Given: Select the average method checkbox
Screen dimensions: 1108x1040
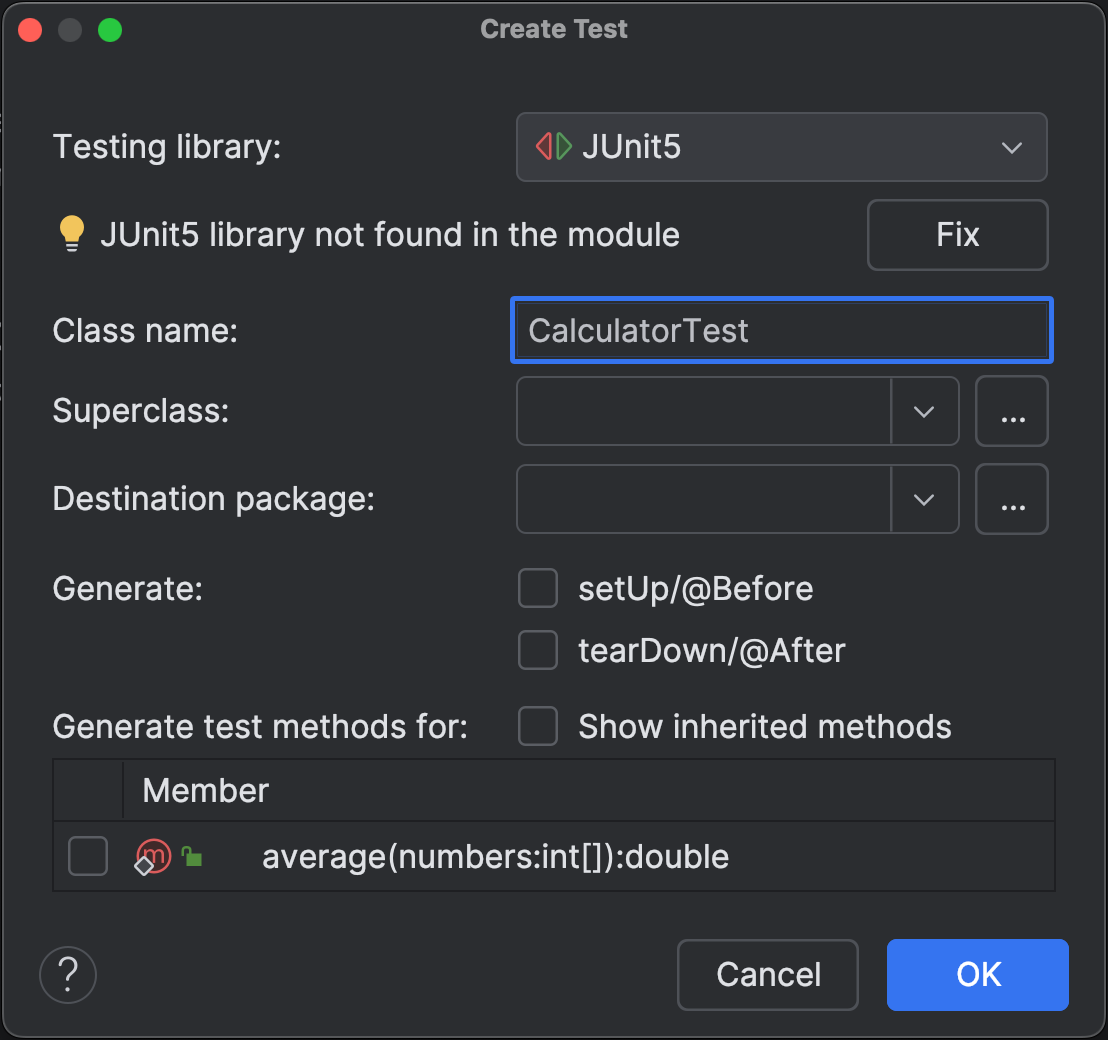Looking at the screenshot, I should coord(87,856).
